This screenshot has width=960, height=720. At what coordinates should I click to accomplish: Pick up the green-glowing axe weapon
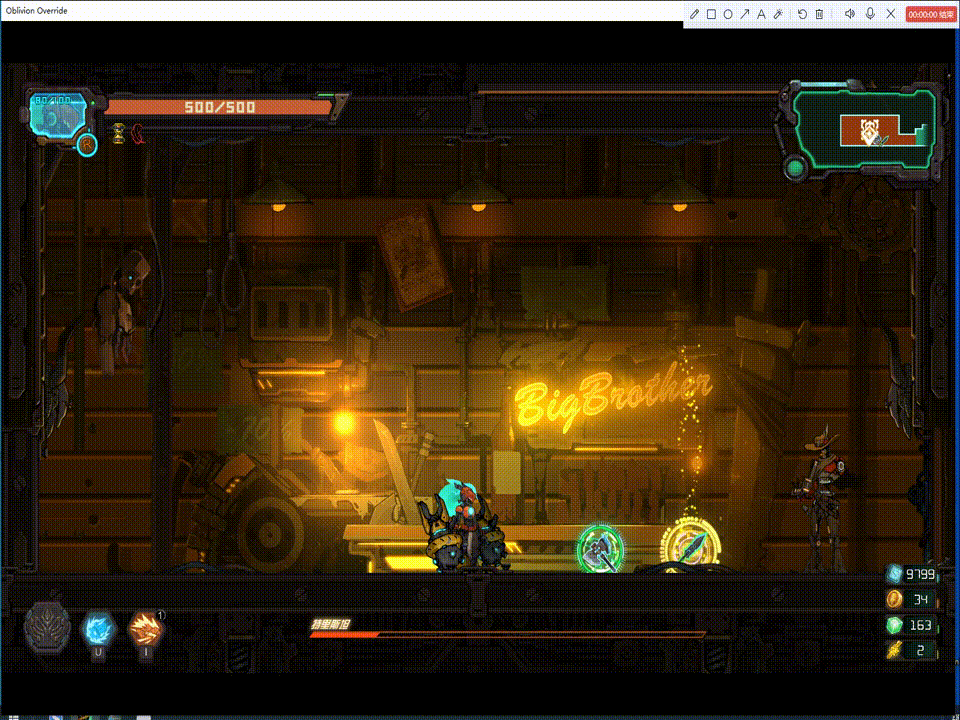tap(600, 548)
